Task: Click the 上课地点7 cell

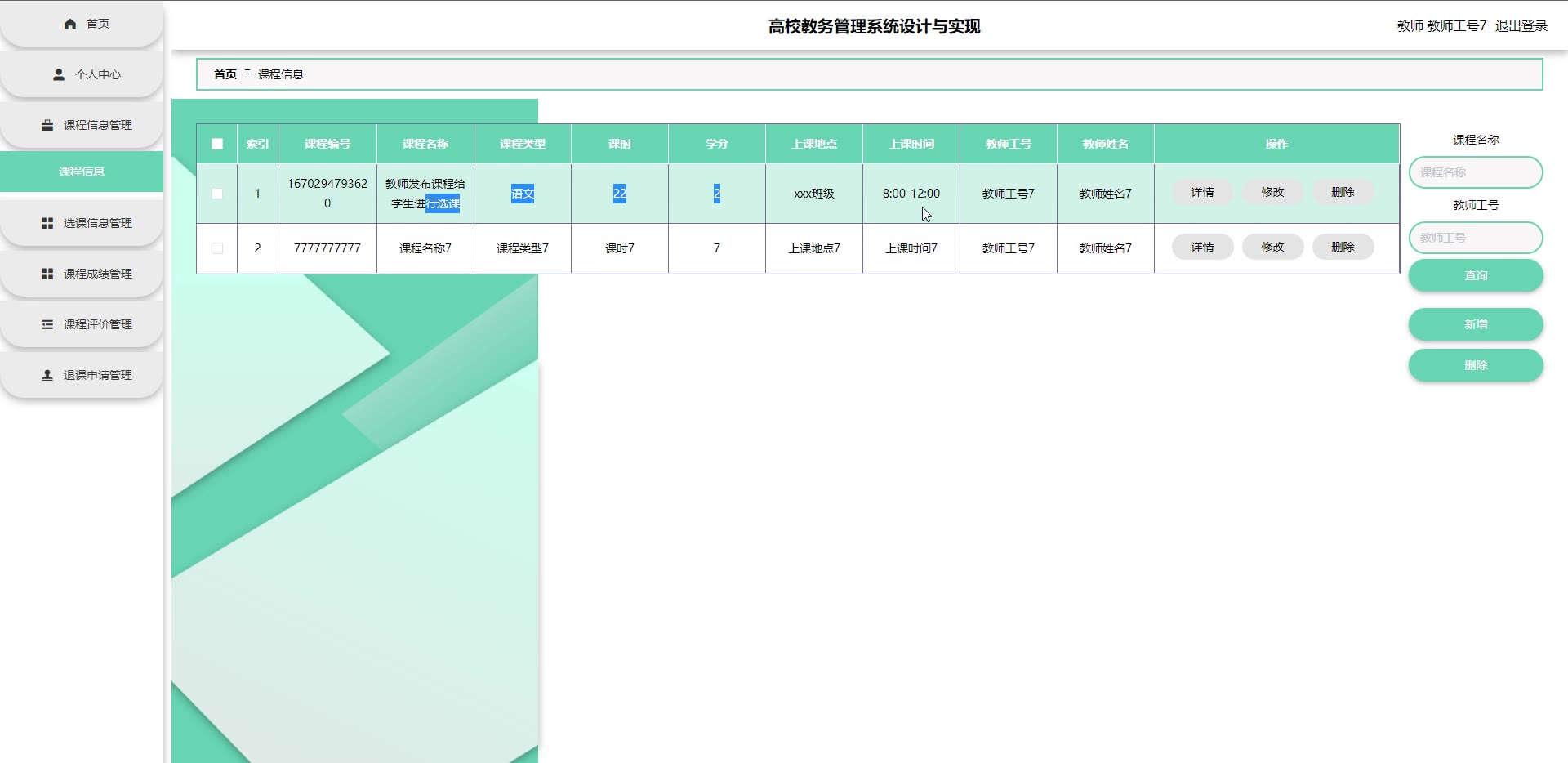Action: (814, 248)
